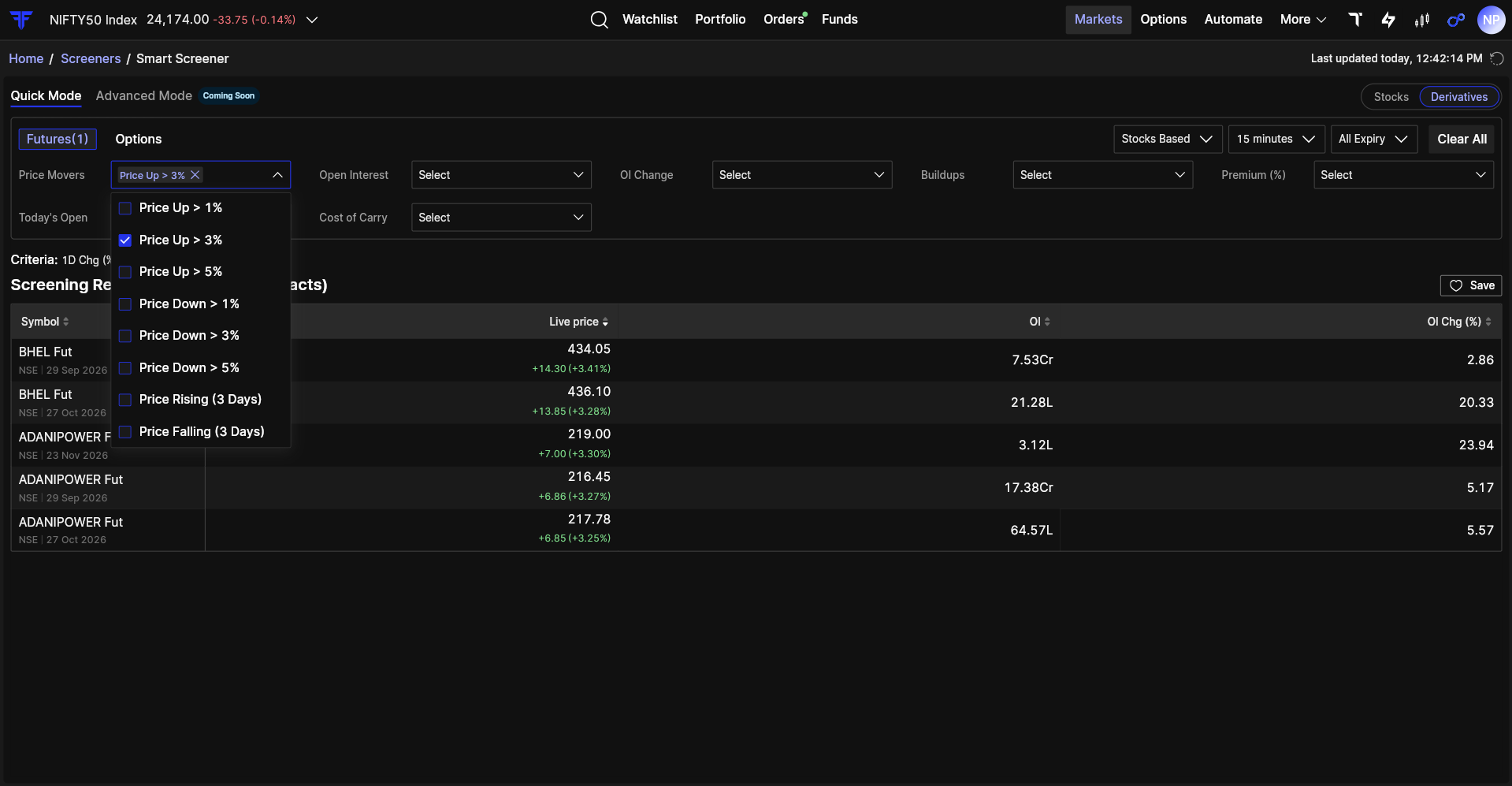Uncheck the Price Up > 3% option

[x=125, y=240]
